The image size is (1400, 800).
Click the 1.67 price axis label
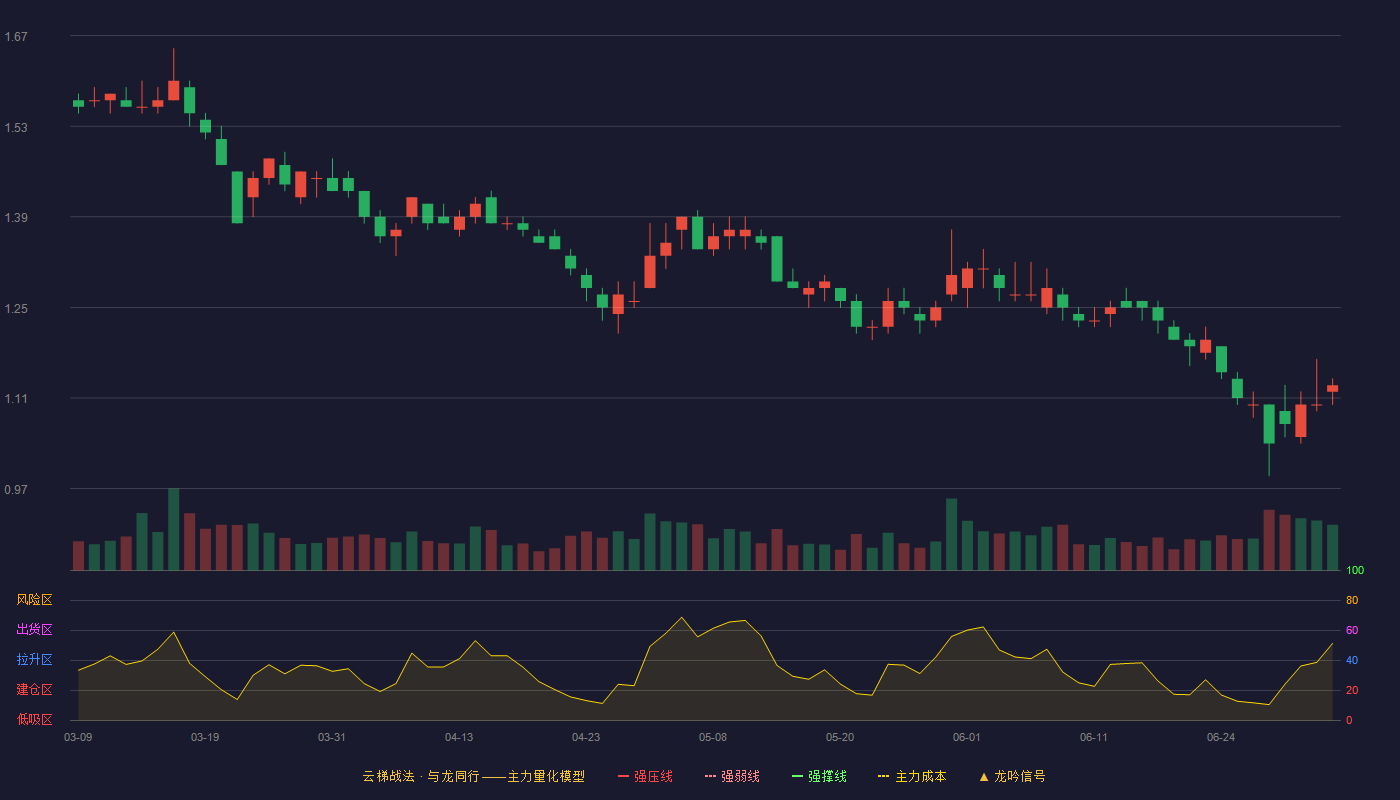pyautogui.click(x=16, y=37)
